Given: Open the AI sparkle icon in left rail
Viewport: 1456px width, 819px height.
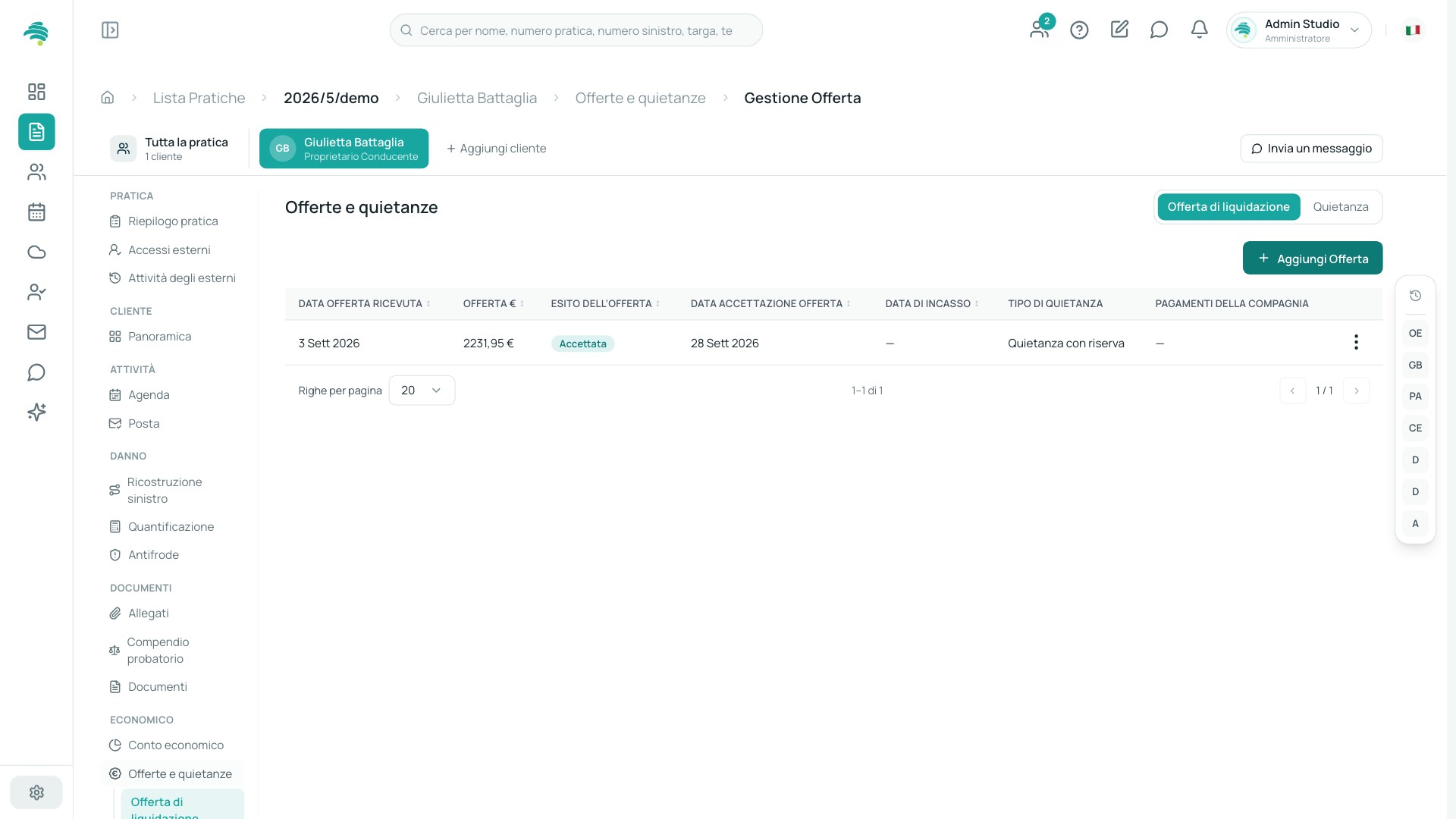Looking at the screenshot, I should coord(36,412).
